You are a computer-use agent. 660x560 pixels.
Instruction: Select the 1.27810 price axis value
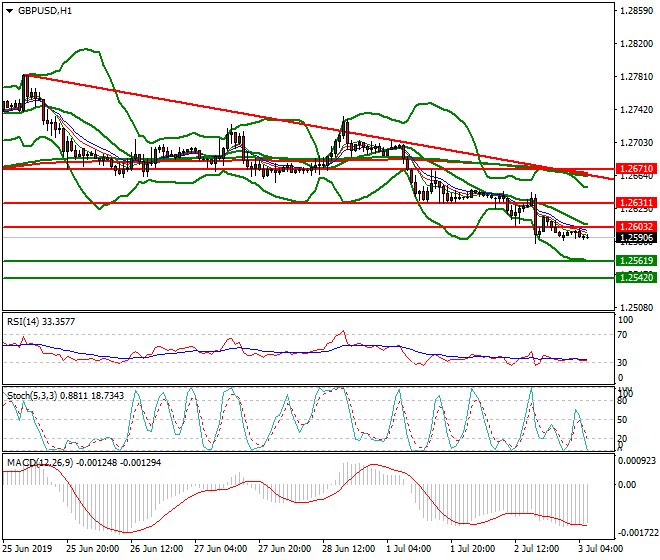637,77
